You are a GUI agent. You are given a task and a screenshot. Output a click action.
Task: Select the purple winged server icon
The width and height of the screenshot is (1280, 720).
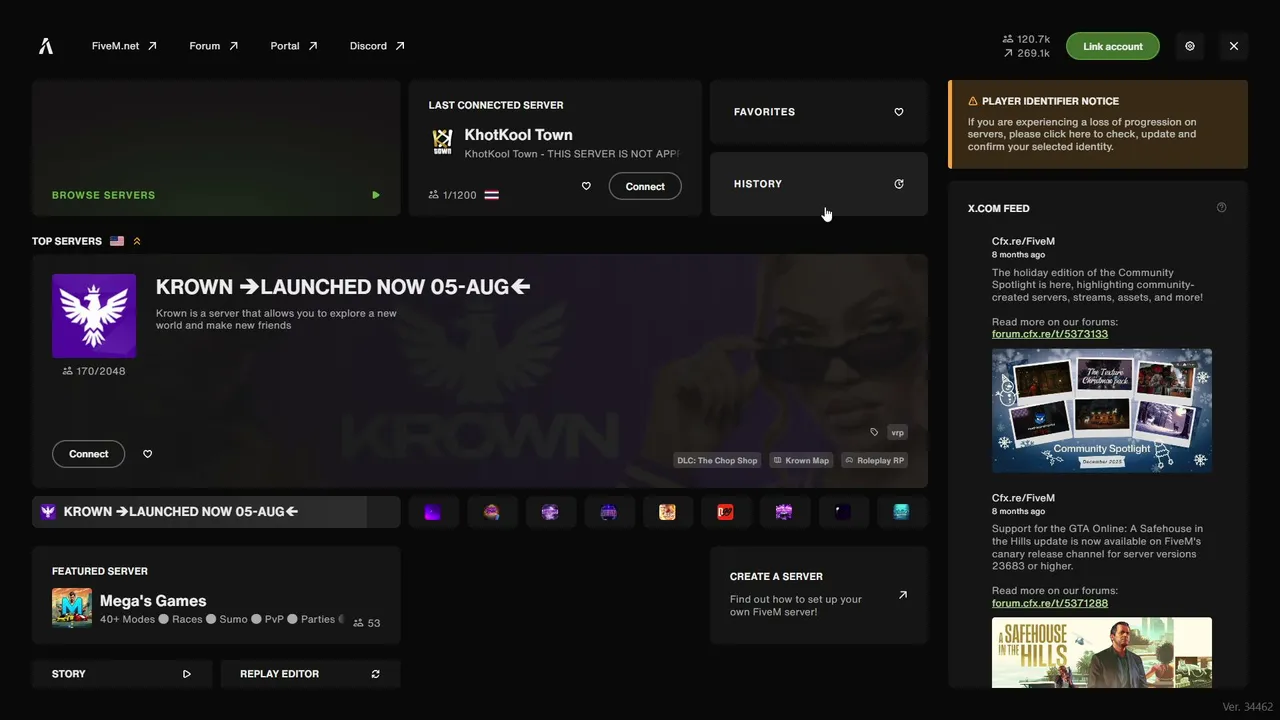point(784,512)
